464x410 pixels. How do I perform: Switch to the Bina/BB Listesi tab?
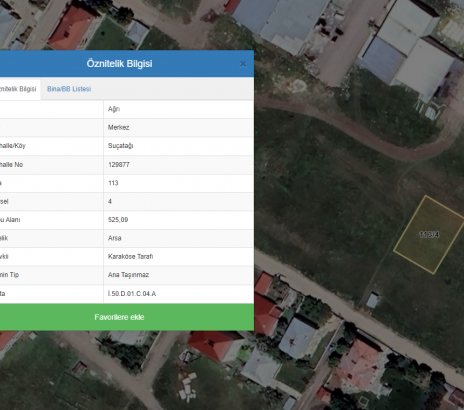click(69, 89)
